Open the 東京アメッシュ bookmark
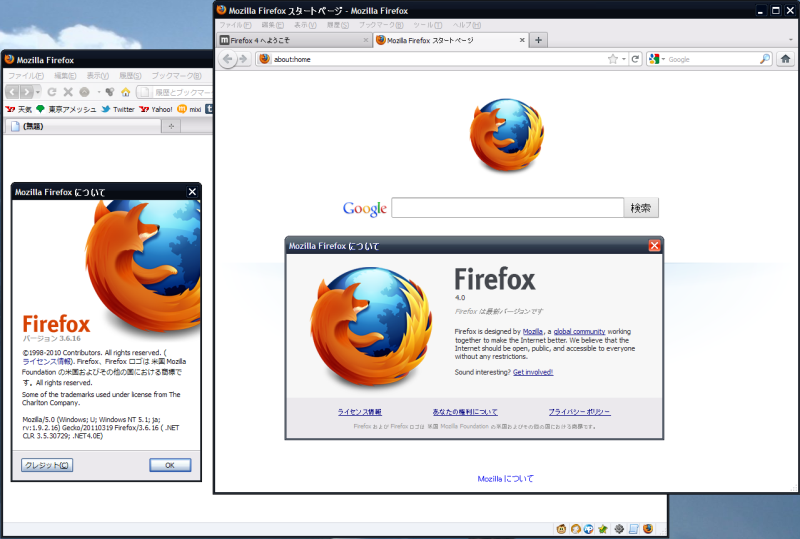Screen dimensions: 800x539 click(66, 109)
